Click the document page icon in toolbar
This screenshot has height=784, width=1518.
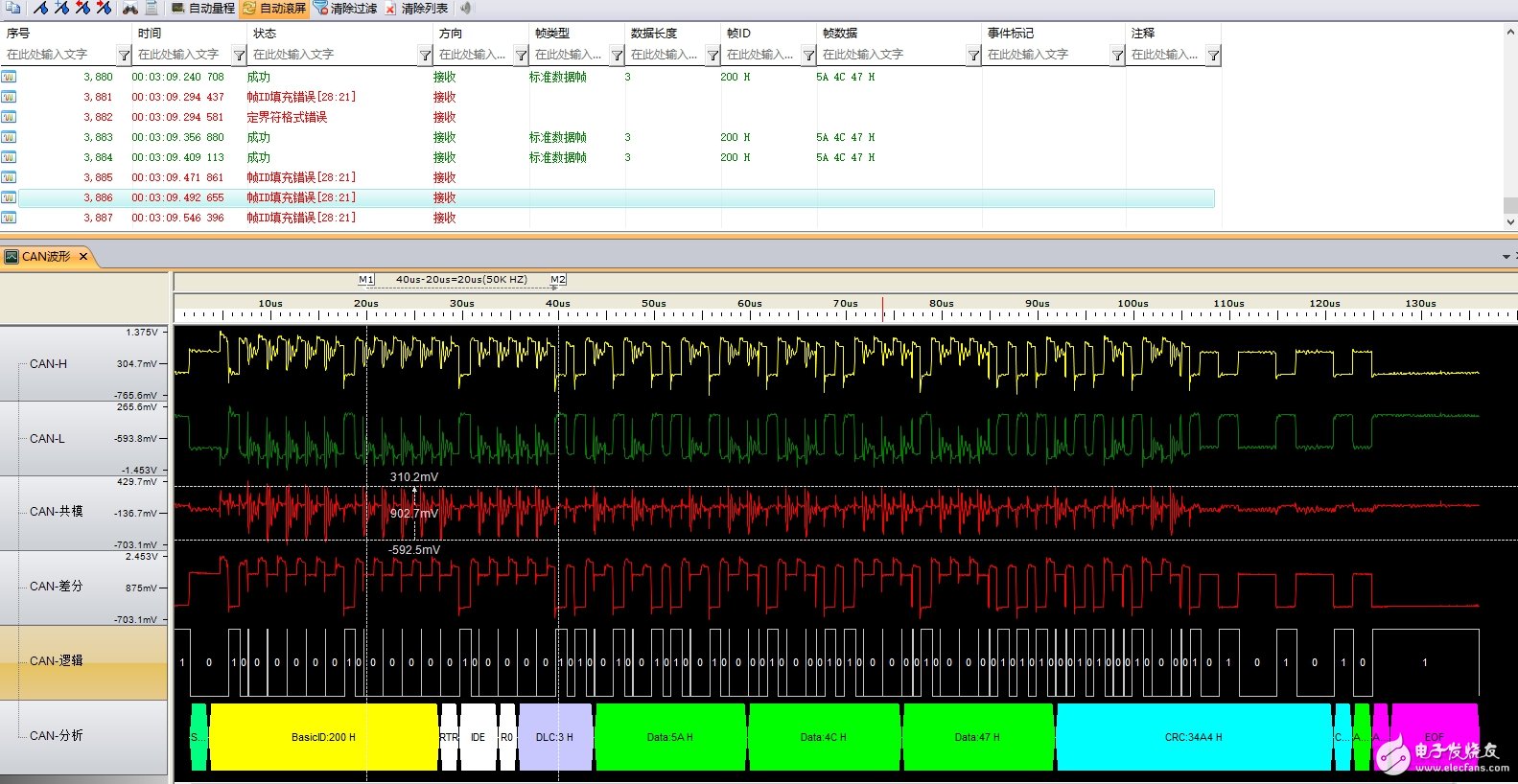(x=152, y=8)
